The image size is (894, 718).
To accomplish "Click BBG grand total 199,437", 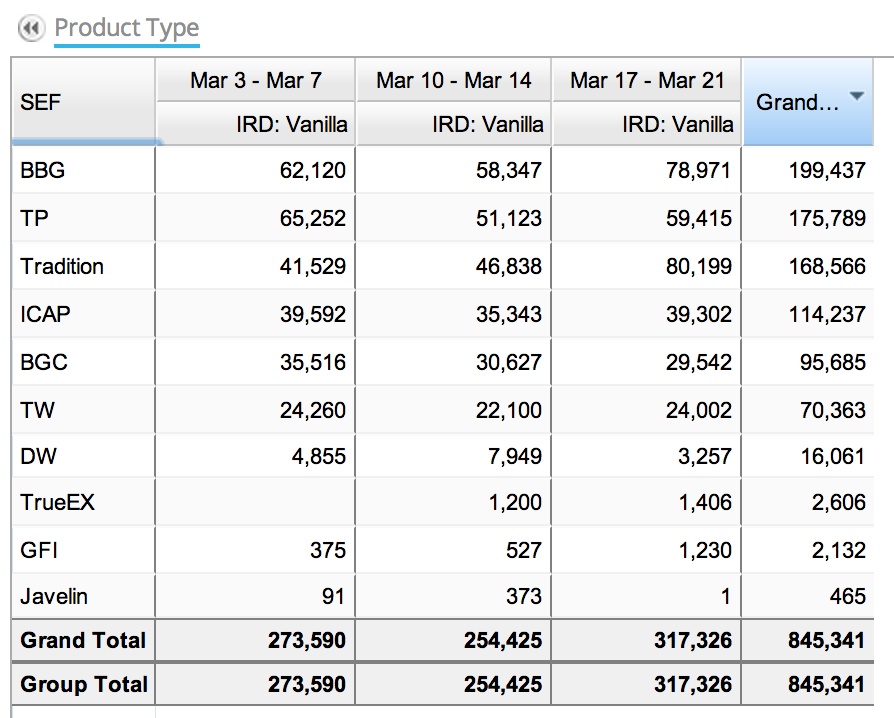I will point(827,170).
